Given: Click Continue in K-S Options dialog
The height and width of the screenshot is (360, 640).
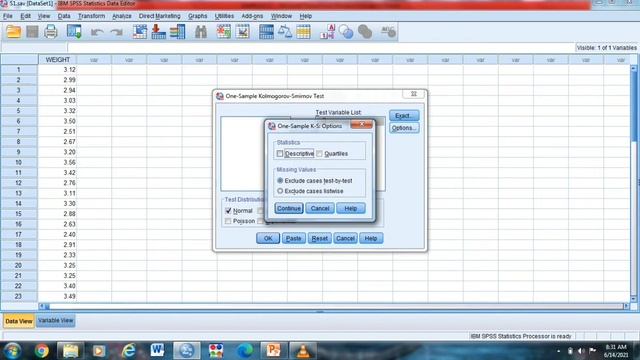Looking at the screenshot, I should tap(289, 209).
